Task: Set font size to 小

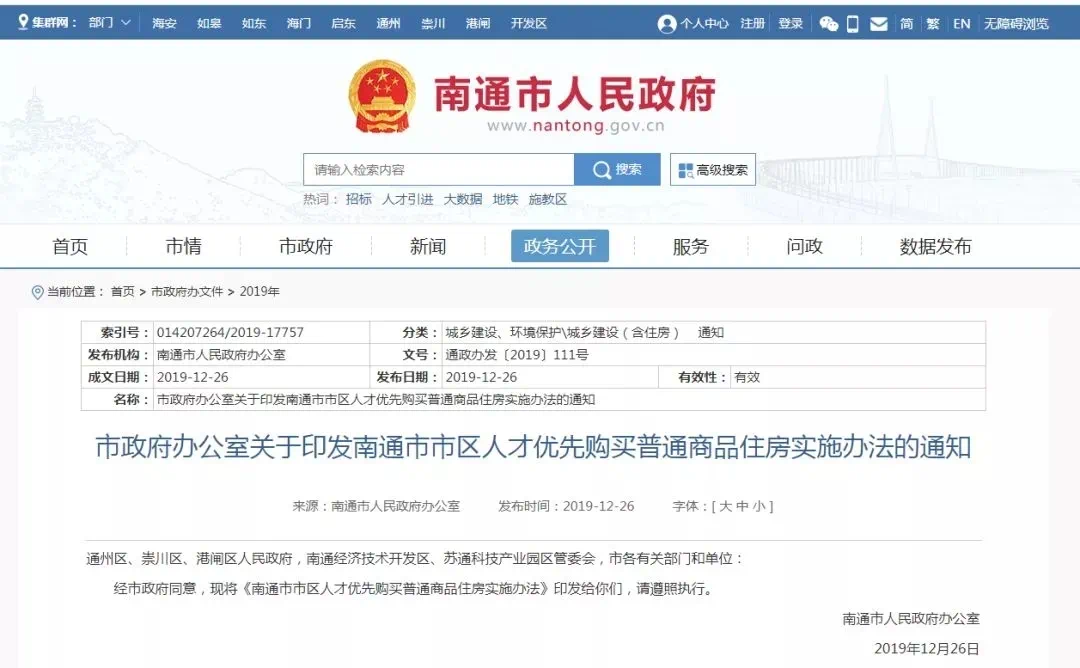Action: pyautogui.click(x=759, y=506)
